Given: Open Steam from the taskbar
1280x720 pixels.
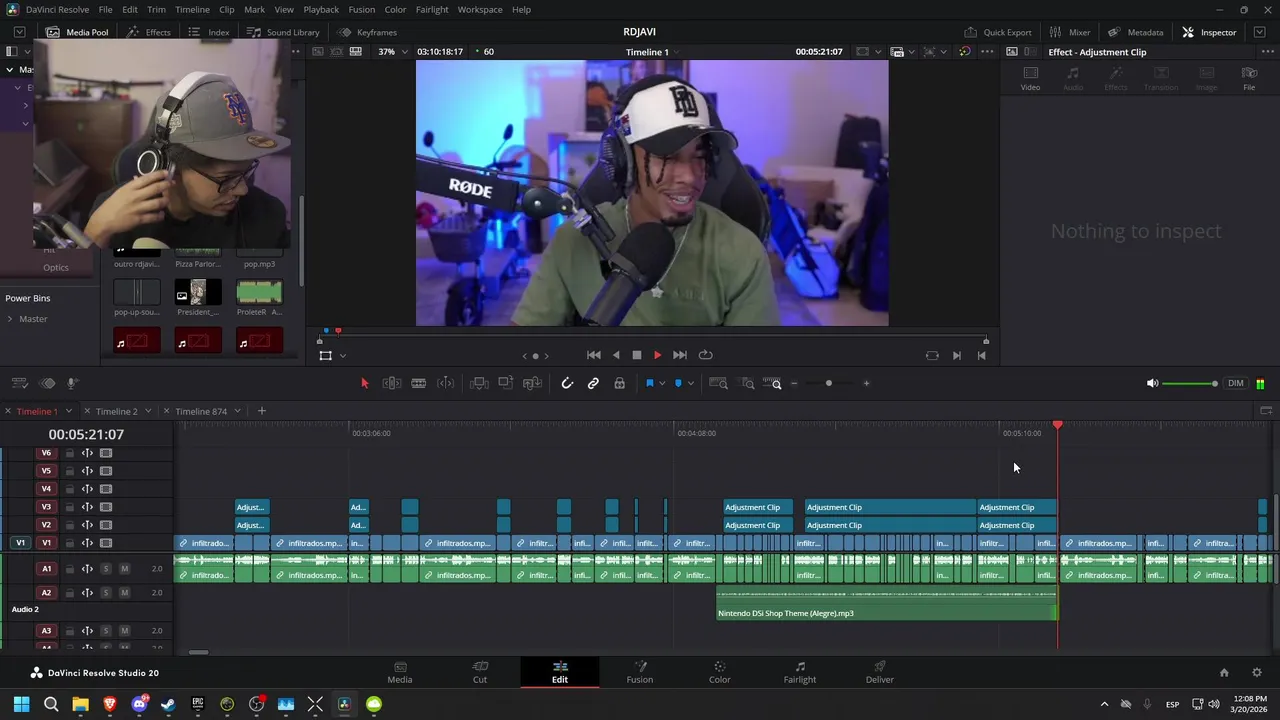Looking at the screenshot, I should point(168,704).
